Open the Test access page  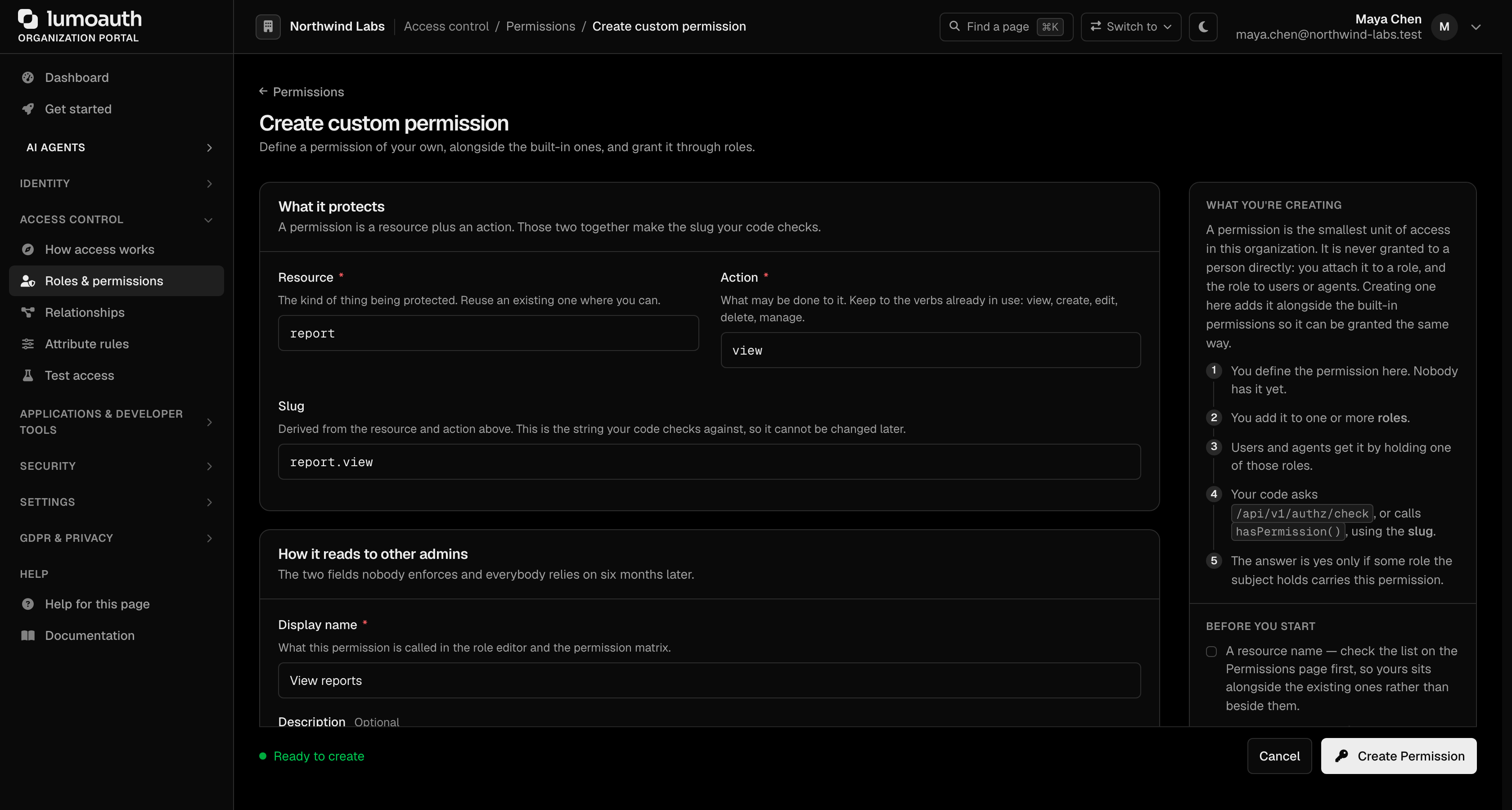coord(116,376)
